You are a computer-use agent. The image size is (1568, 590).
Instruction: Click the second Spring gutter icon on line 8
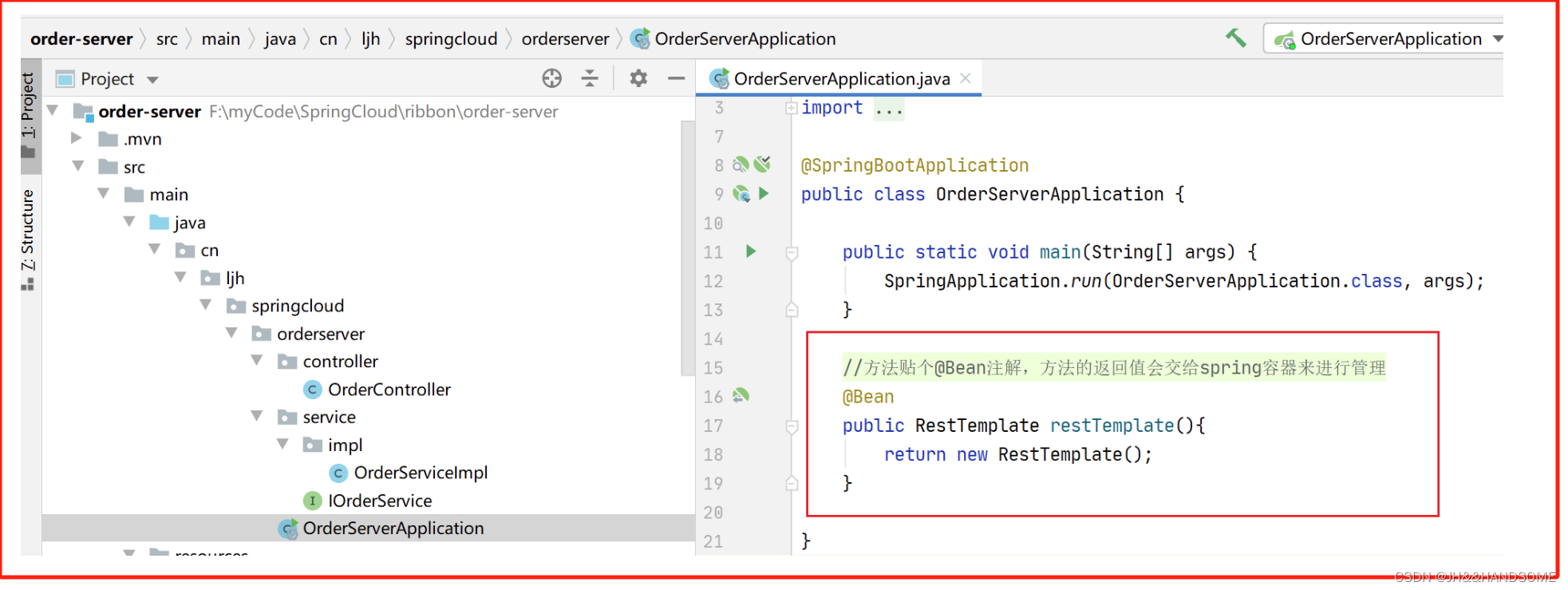click(763, 164)
